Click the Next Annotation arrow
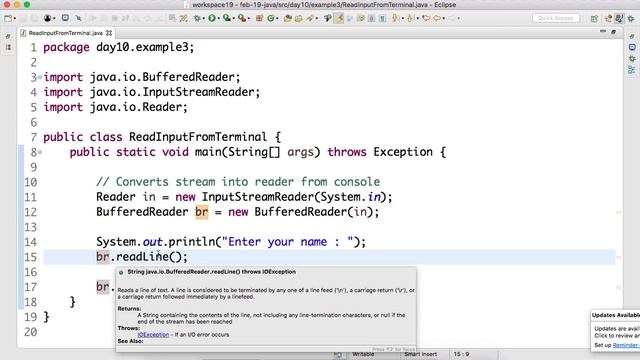Viewport: 640px width, 360px height. coord(395,18)
